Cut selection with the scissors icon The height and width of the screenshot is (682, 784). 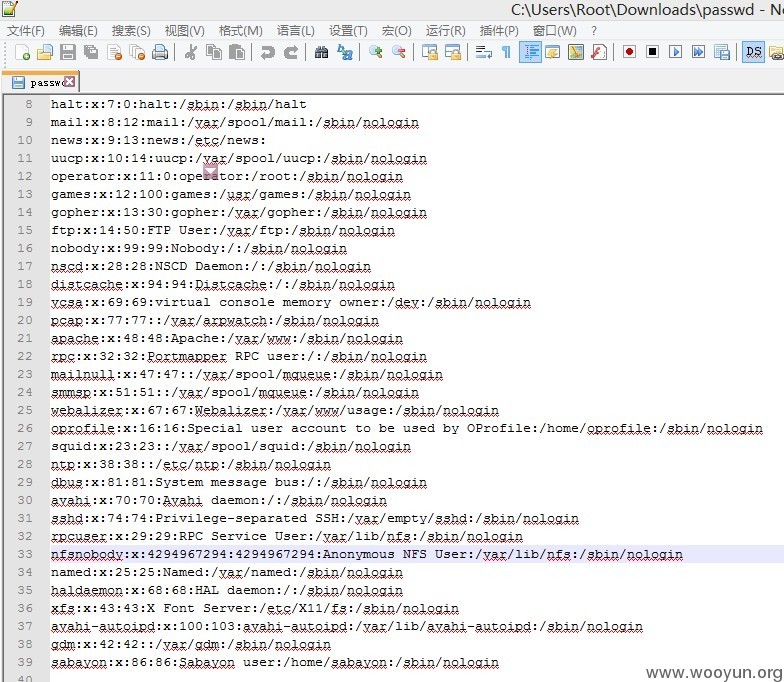[x=190, y=52]
